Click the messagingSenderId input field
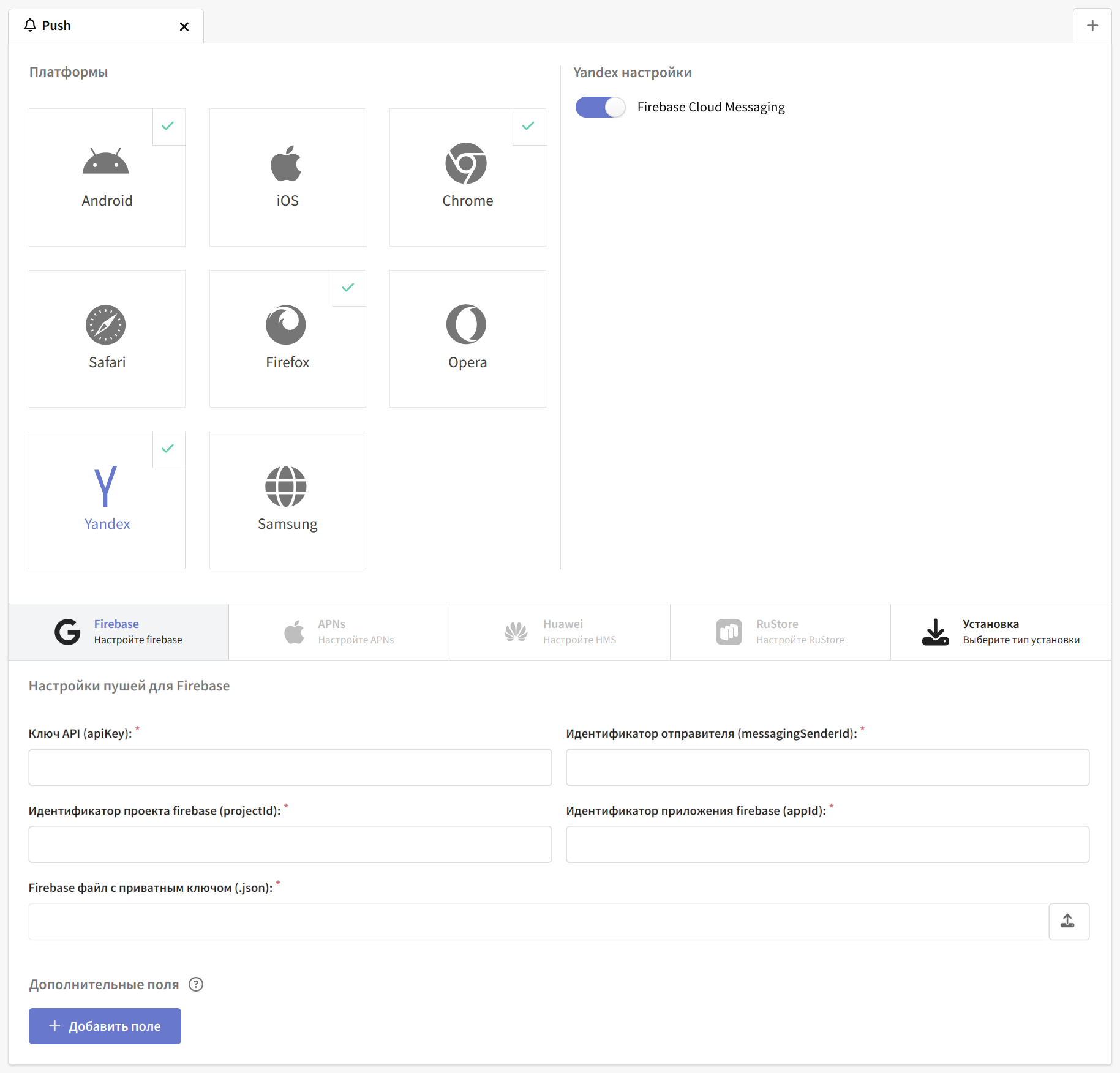Viewport: 1120px width, 1073px height. point(827,768)
